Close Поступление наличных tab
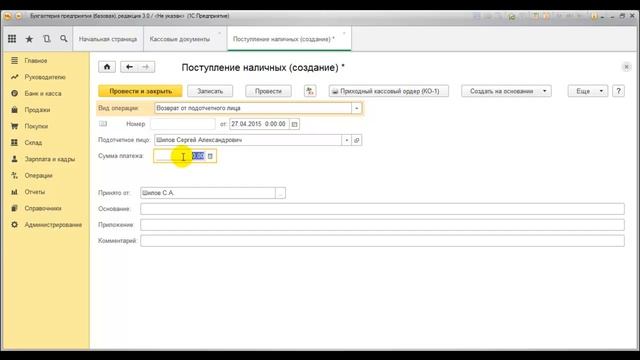Image resolution: width=640 pixels, height=360 pixels. 344,33
